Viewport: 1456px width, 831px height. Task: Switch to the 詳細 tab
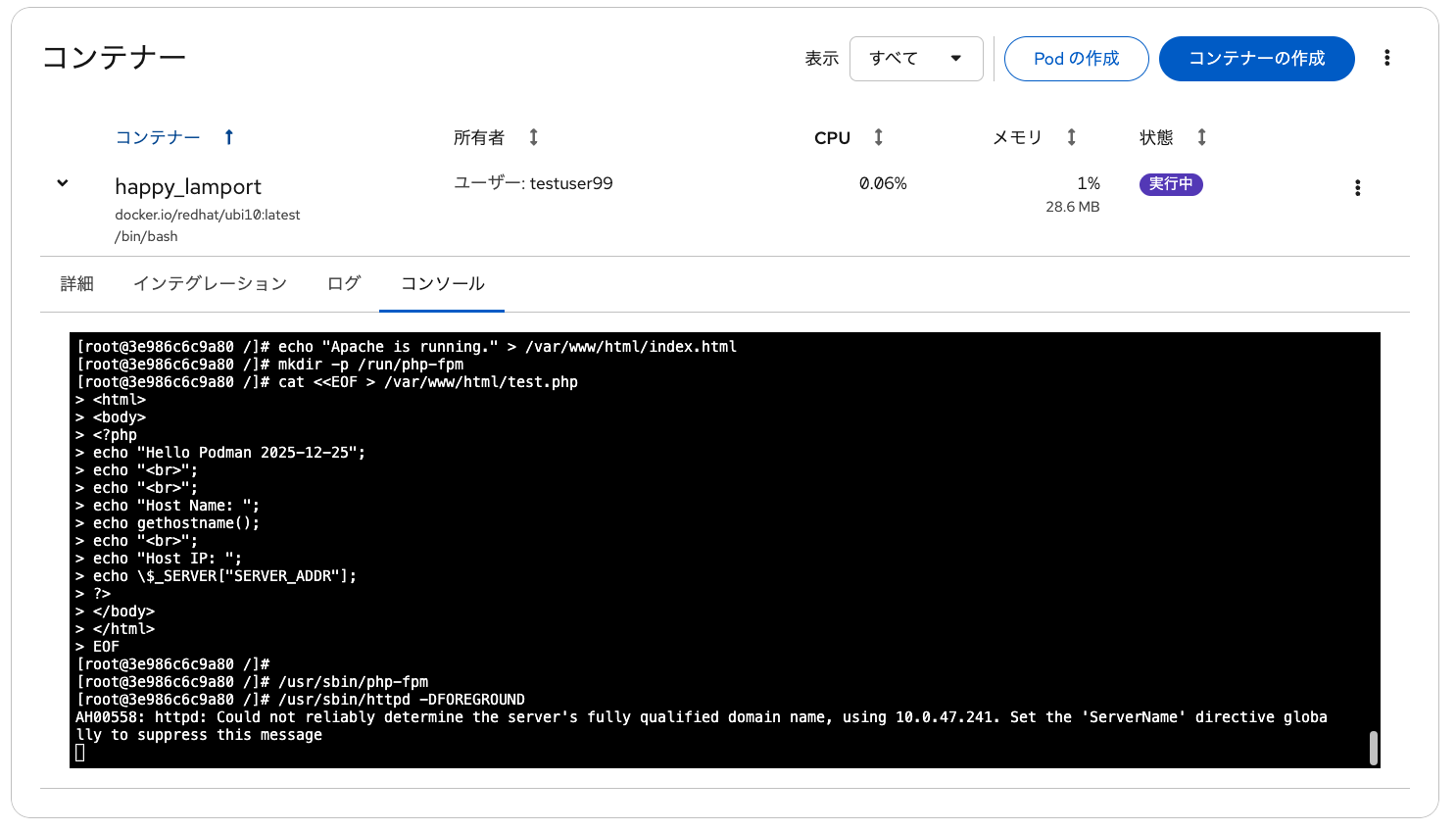pos(76,283)
